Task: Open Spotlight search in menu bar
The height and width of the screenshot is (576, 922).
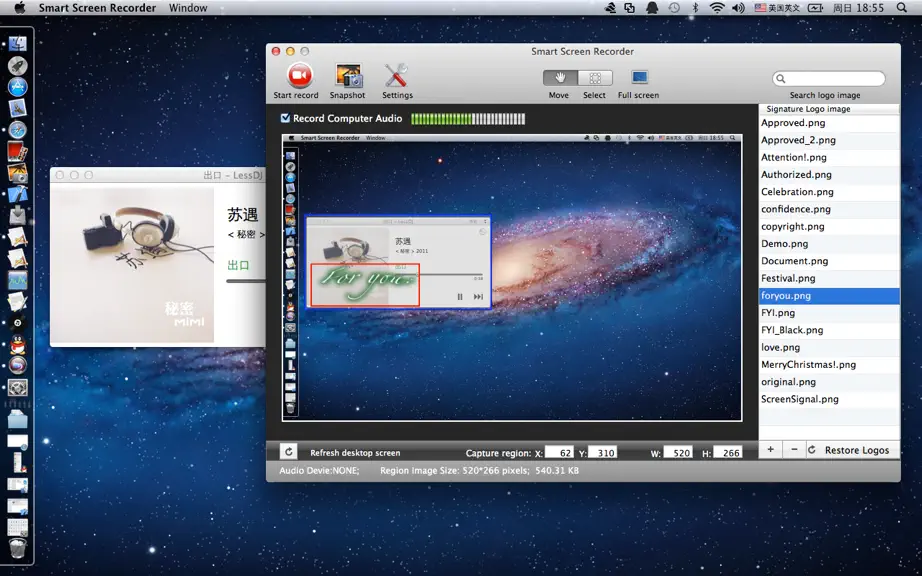Action: 902,8
